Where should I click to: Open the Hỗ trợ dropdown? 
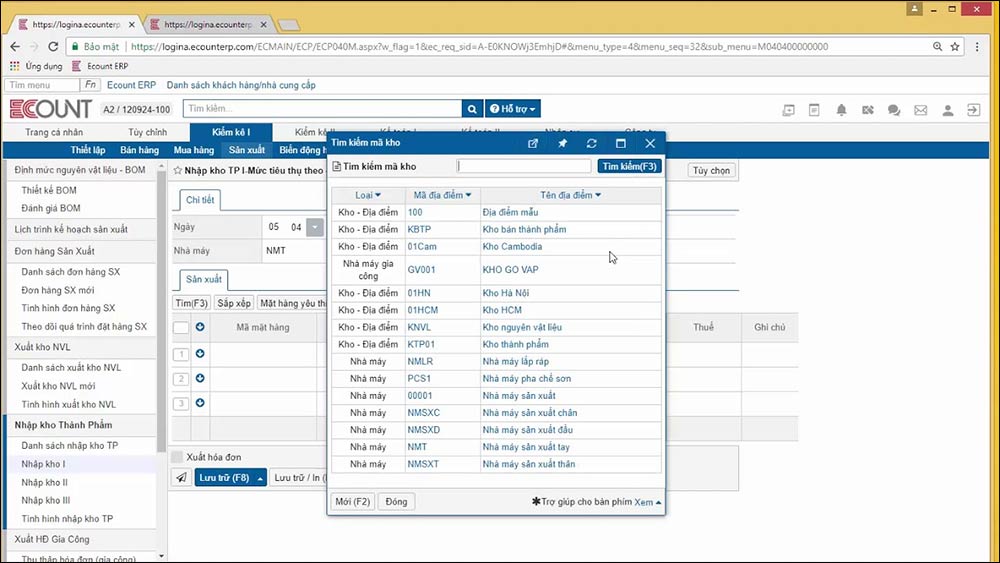513,109
